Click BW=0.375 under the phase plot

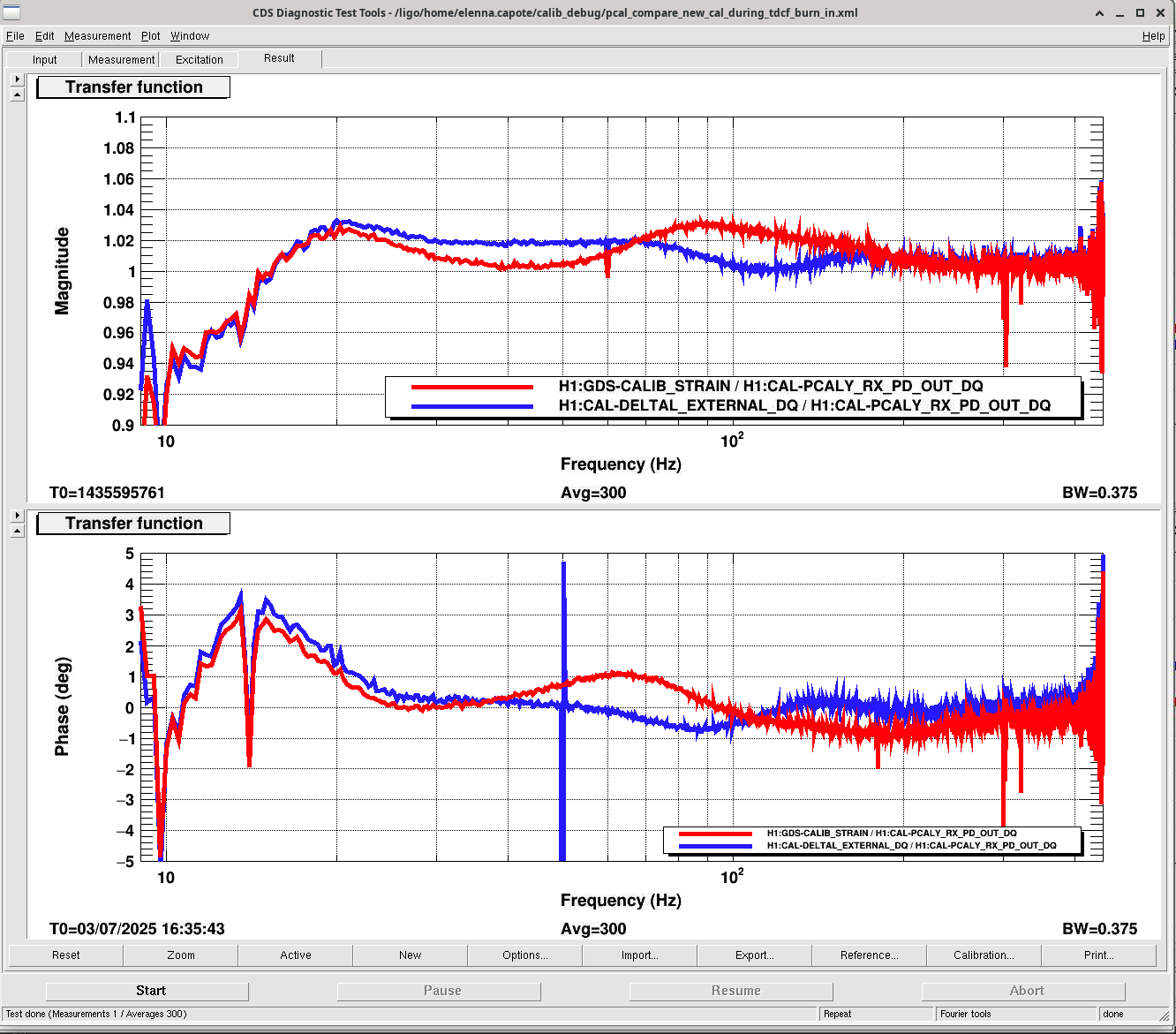(1099, 929)
